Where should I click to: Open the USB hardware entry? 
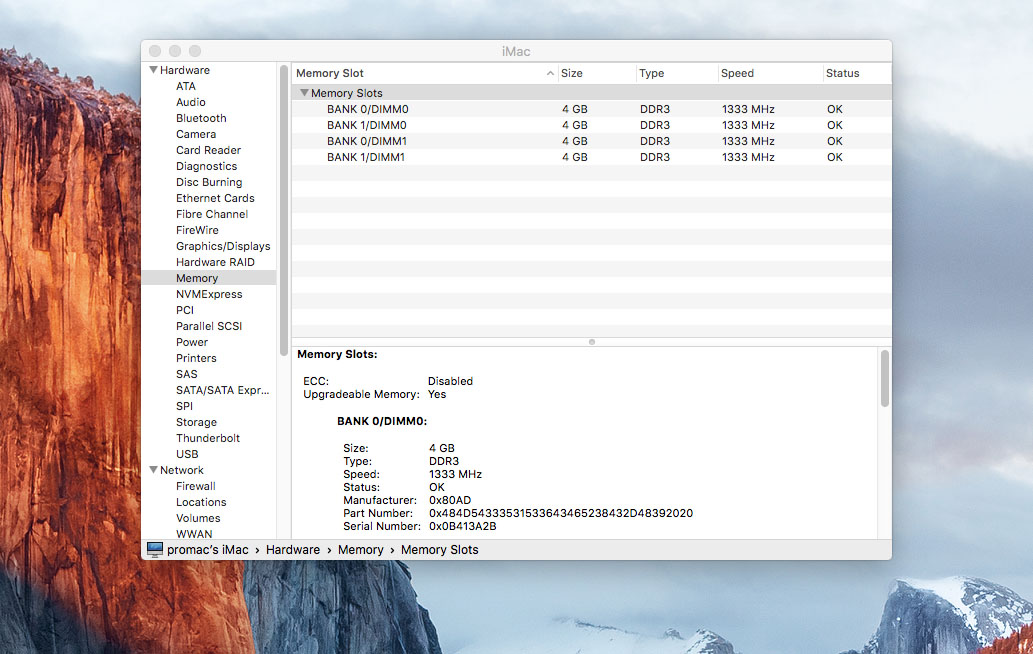[187, 454]
